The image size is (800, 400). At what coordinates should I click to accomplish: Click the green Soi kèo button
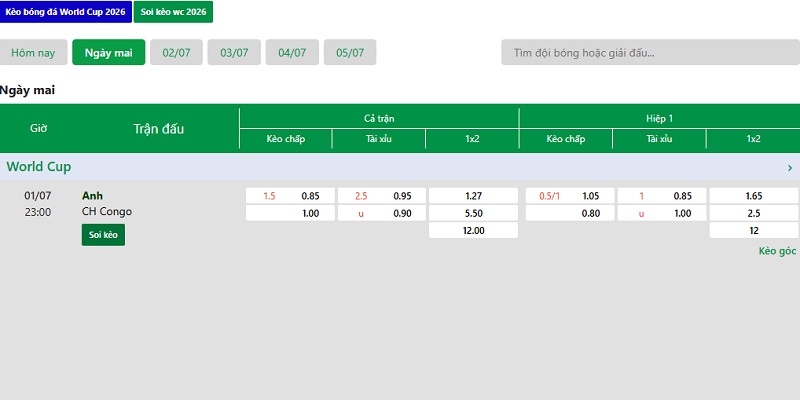[103, 235]
